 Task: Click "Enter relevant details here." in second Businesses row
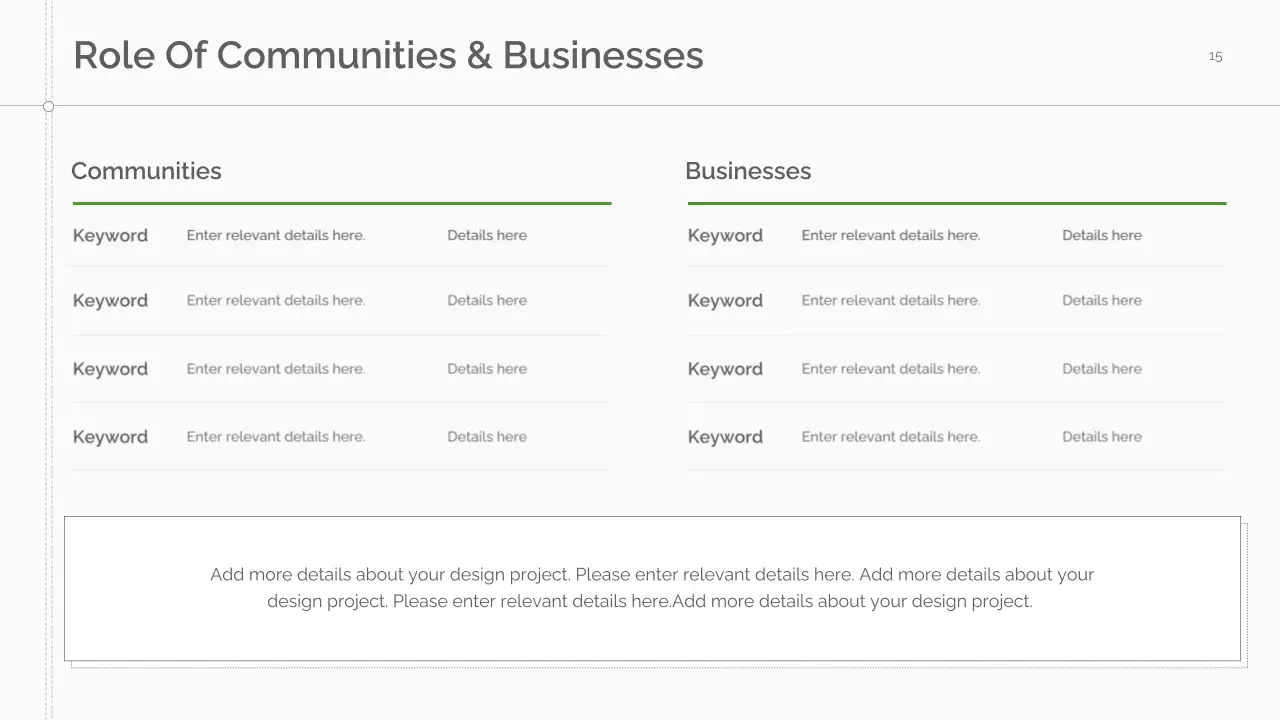891,300
